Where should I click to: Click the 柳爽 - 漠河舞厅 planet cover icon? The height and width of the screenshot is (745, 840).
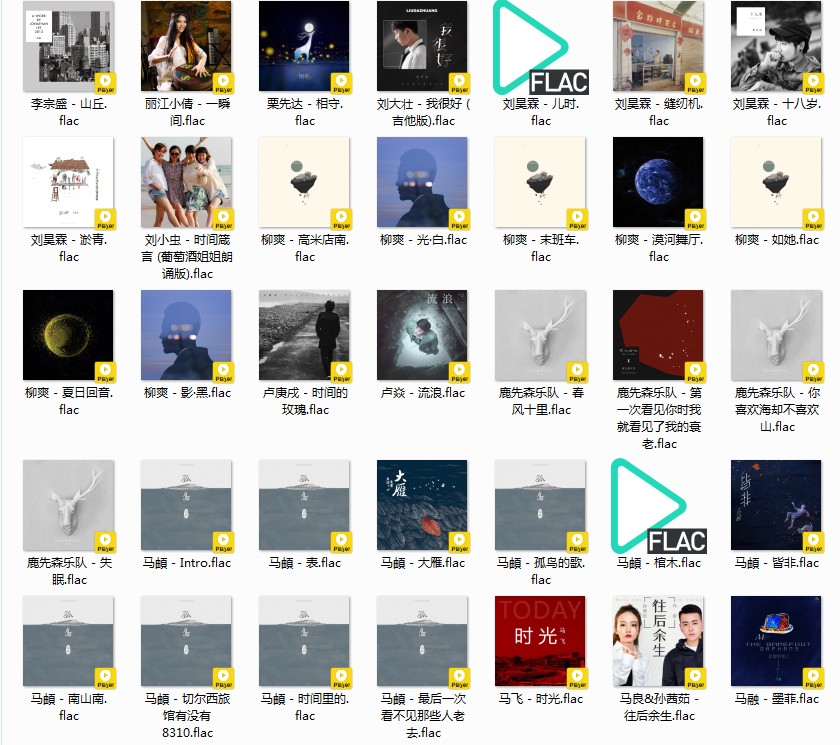coord(659,182)
